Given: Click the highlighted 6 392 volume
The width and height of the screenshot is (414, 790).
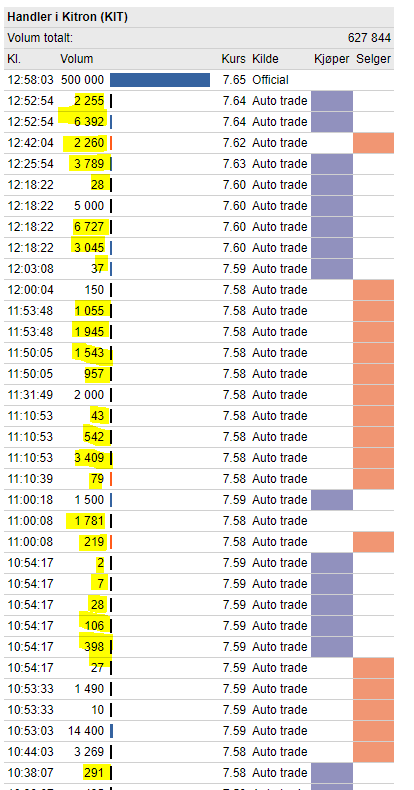Looking at the screenshot, I should pyautogui.click(x=89, y=122).
